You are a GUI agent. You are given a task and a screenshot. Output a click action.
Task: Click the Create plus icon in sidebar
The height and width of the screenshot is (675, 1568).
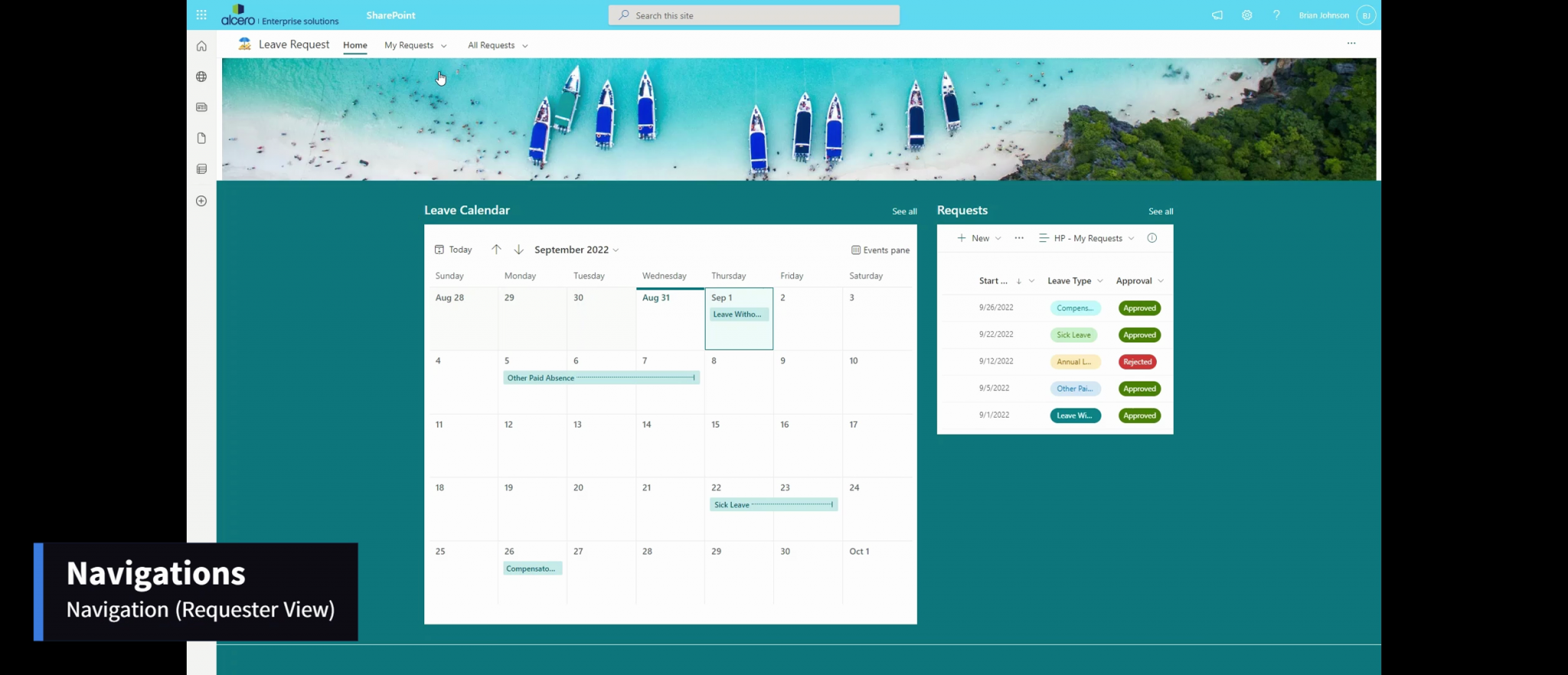coord(201,201)
